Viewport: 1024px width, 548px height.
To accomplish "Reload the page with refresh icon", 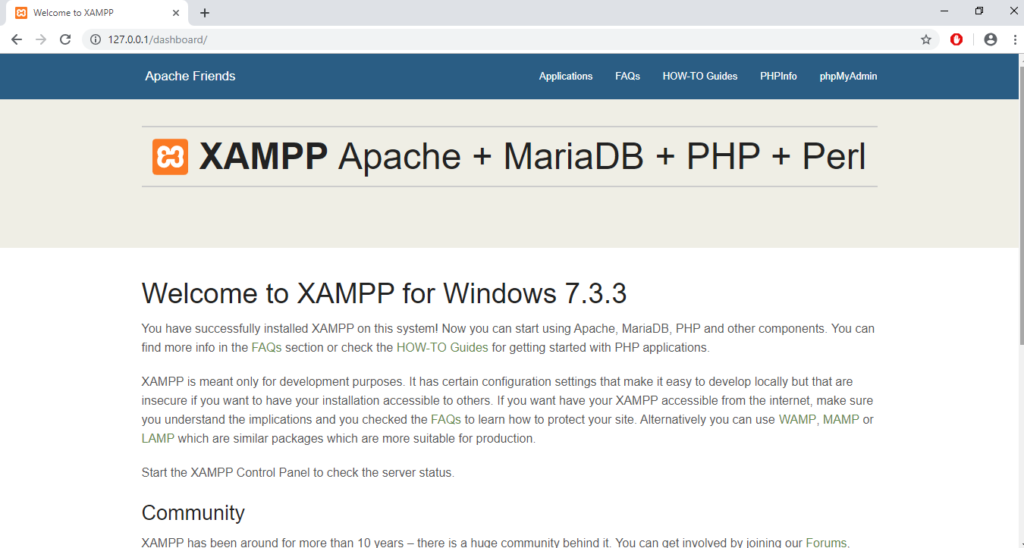I will click(x=65, y=40).
